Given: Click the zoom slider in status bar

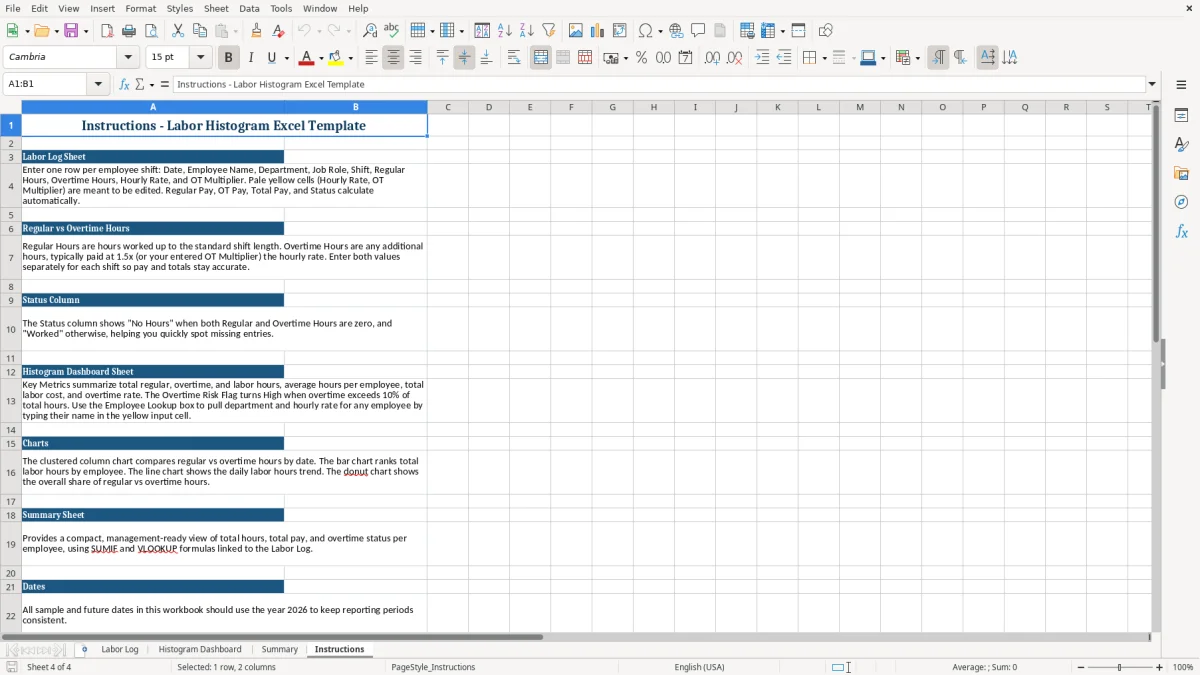Looking at the screenshot, I should tap(1120, 667).
